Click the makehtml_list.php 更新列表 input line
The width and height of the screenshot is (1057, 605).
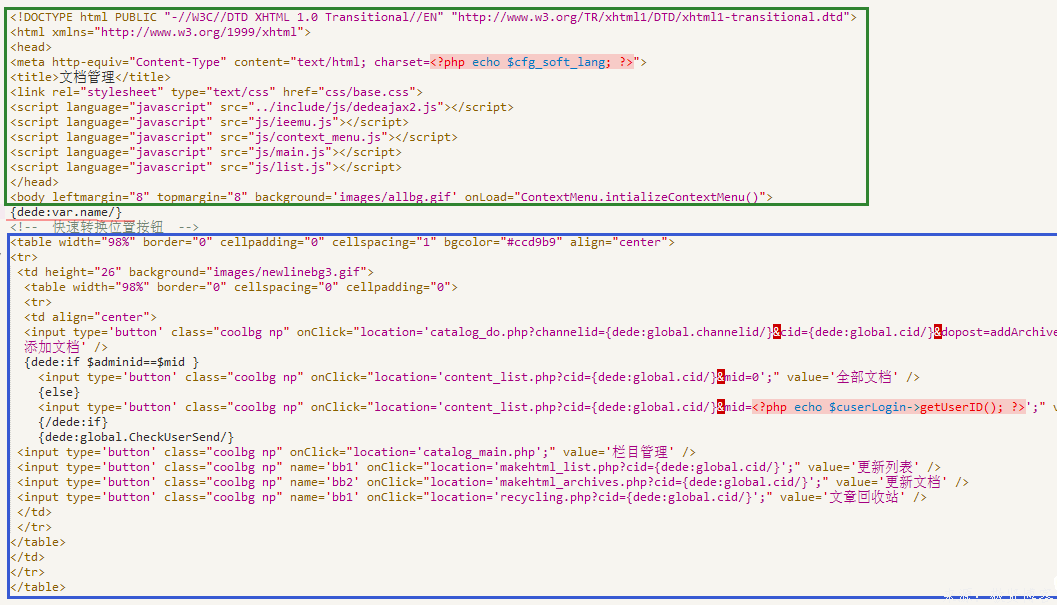point(479,467)
